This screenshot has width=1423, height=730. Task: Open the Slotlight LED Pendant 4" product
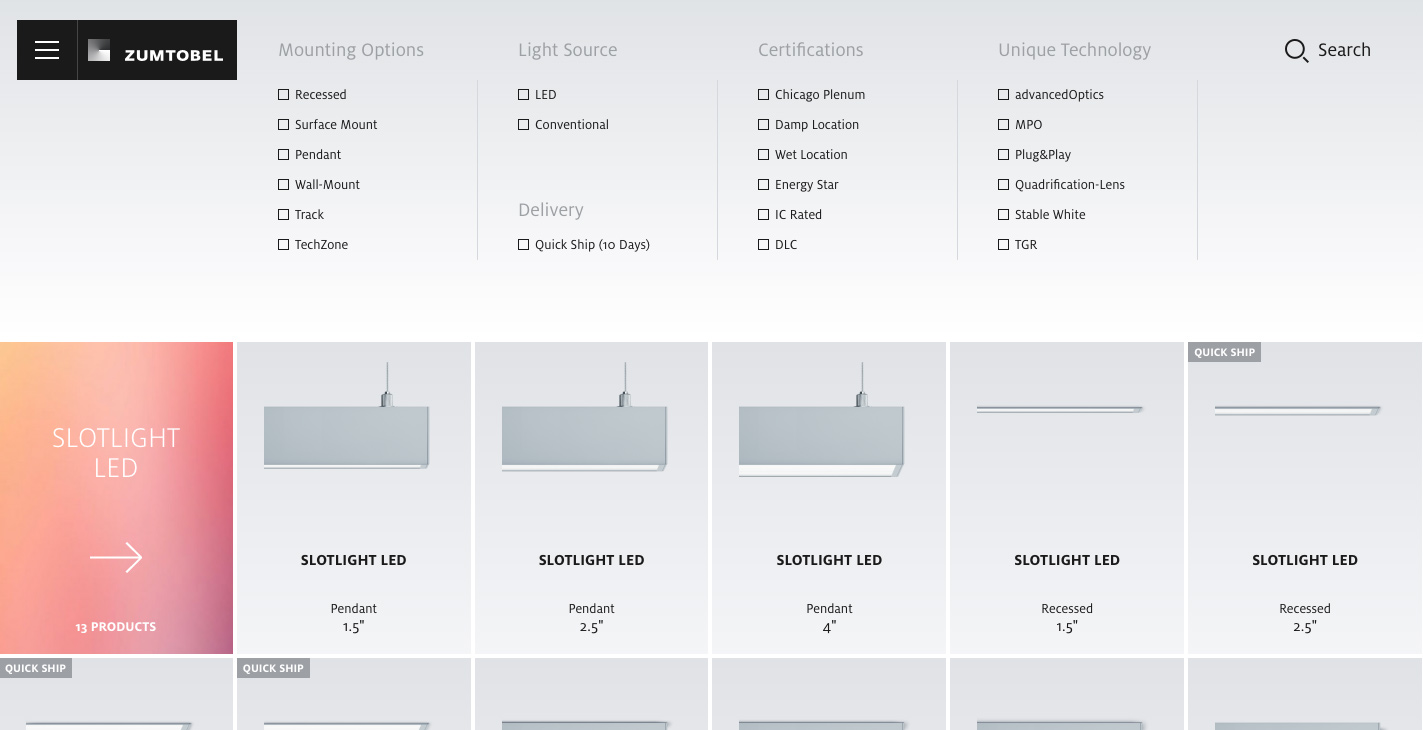click(x=829, y=498)
